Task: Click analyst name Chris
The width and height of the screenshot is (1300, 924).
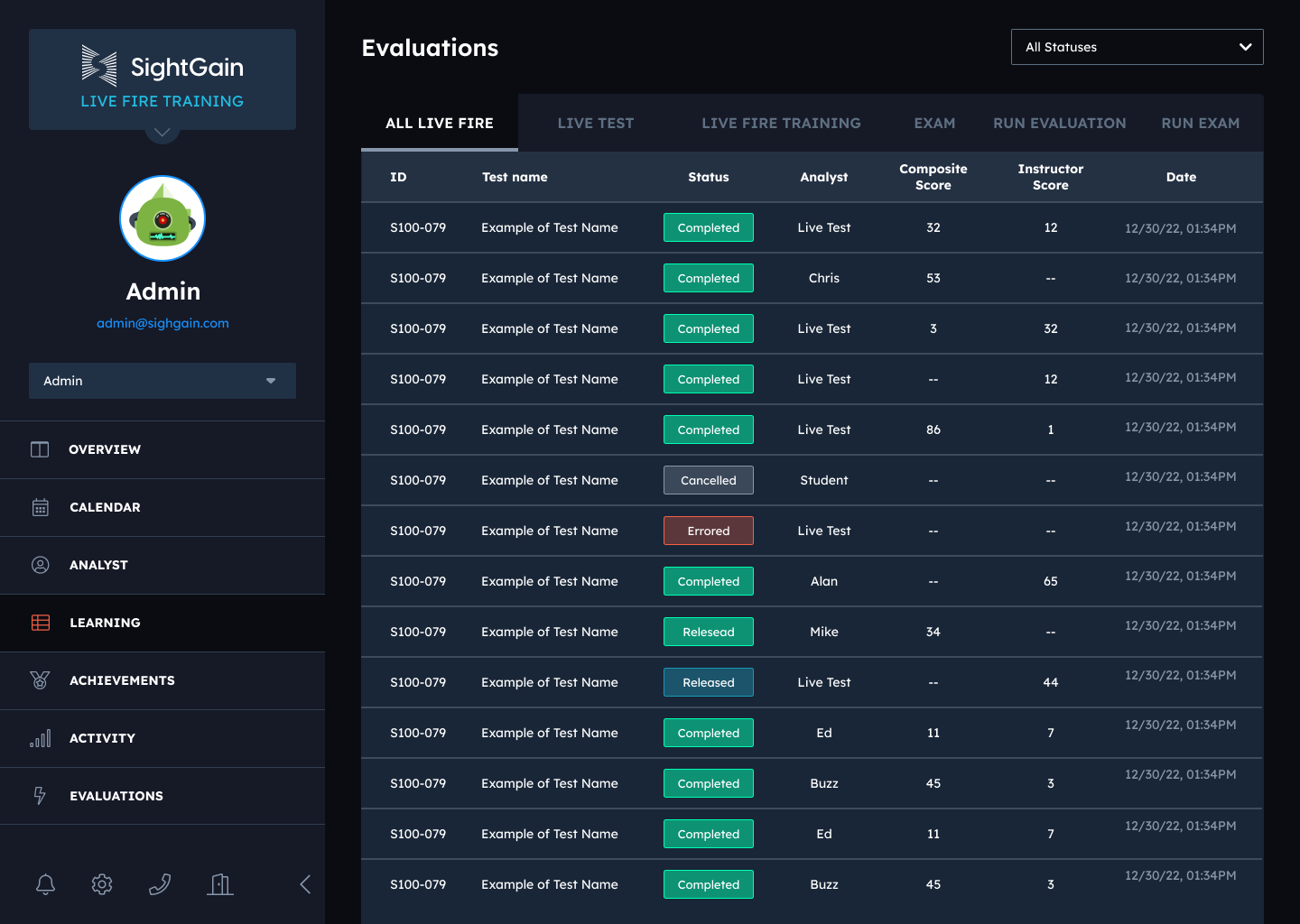Action: coord(824,278)
